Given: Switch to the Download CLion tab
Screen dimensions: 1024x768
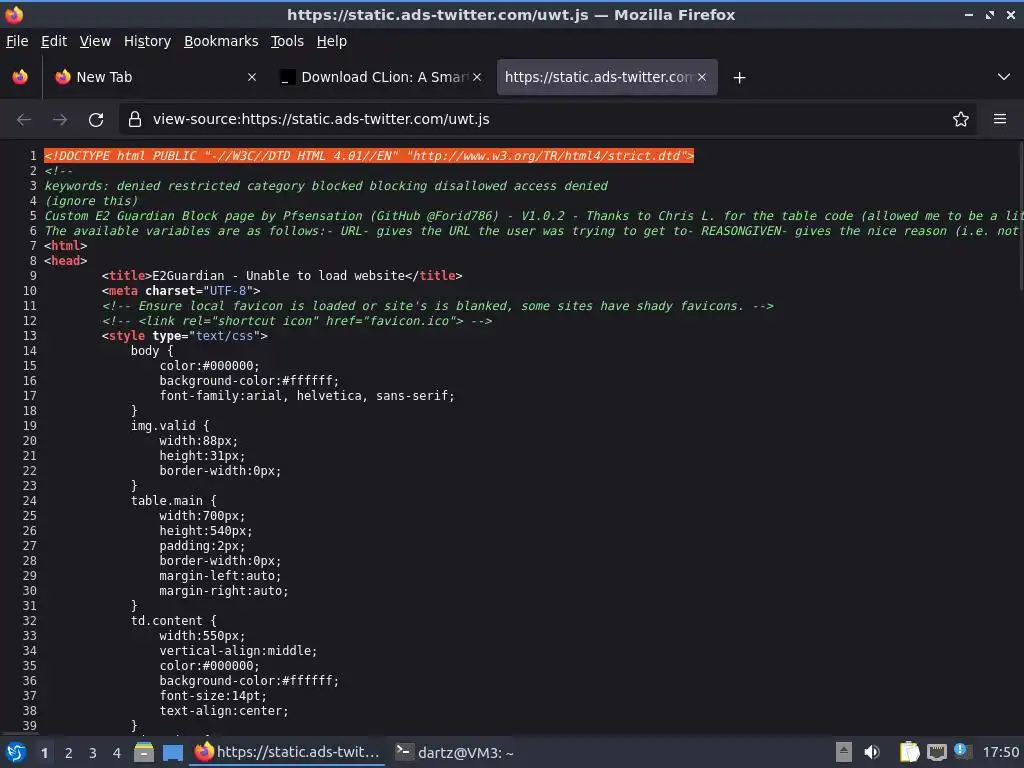Looking at the screenshot, I should coord(382,77).
